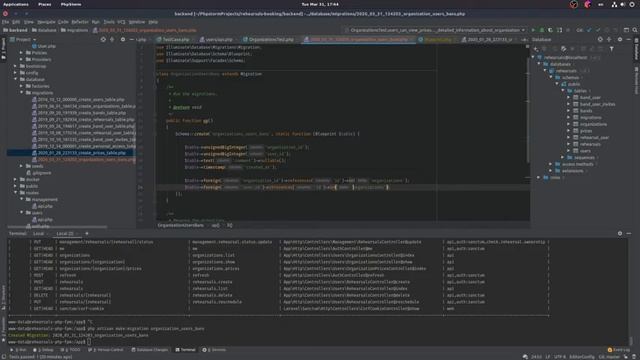Hide the Database tool window

click(629, 40)
